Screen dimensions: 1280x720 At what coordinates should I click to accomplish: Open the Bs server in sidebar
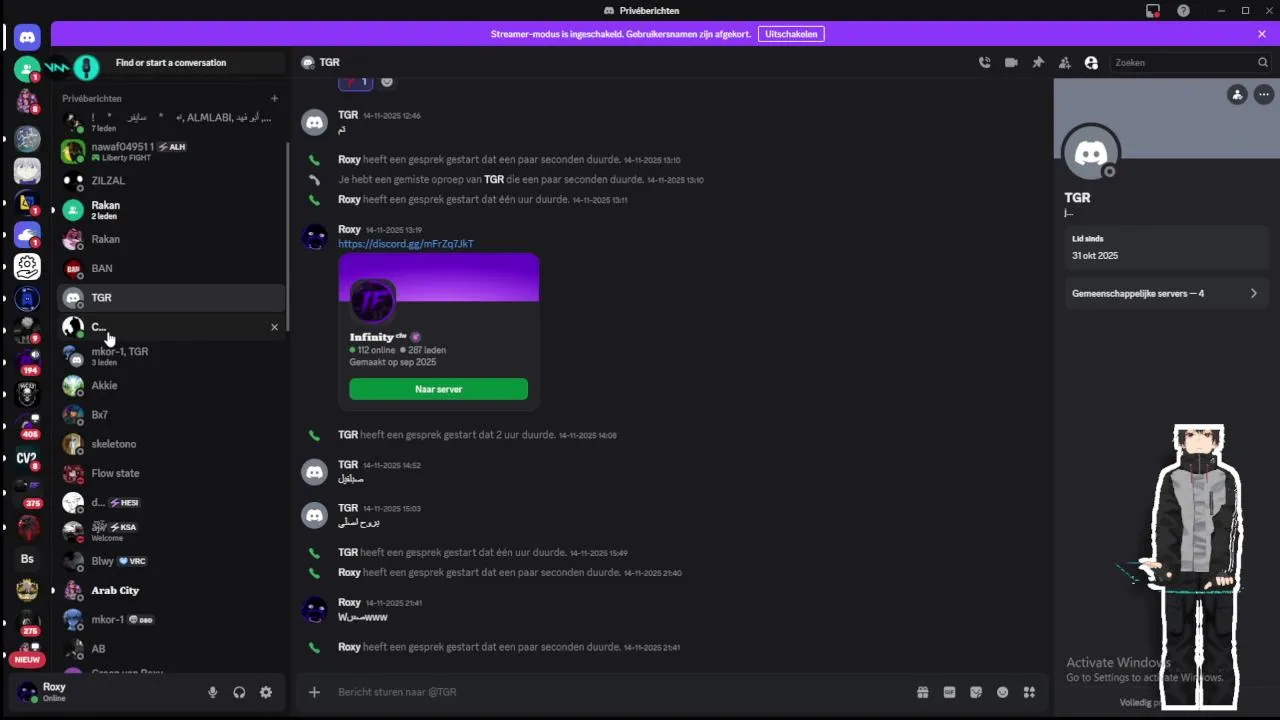[27, 559]
